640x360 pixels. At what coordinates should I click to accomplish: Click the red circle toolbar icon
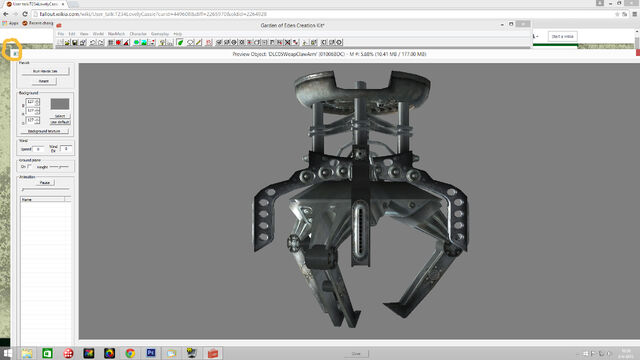click(118, 42)
